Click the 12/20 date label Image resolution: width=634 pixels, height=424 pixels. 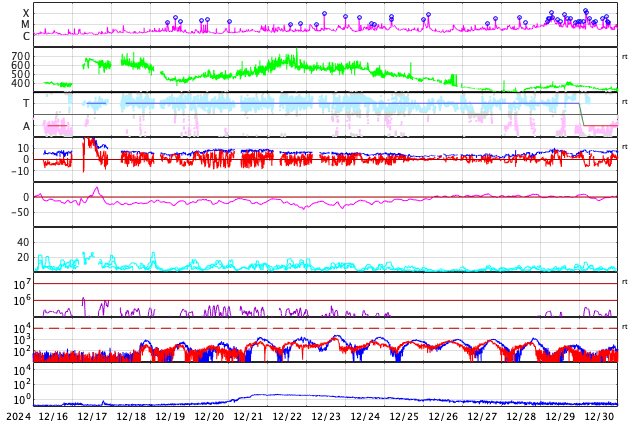coord(209,416)
